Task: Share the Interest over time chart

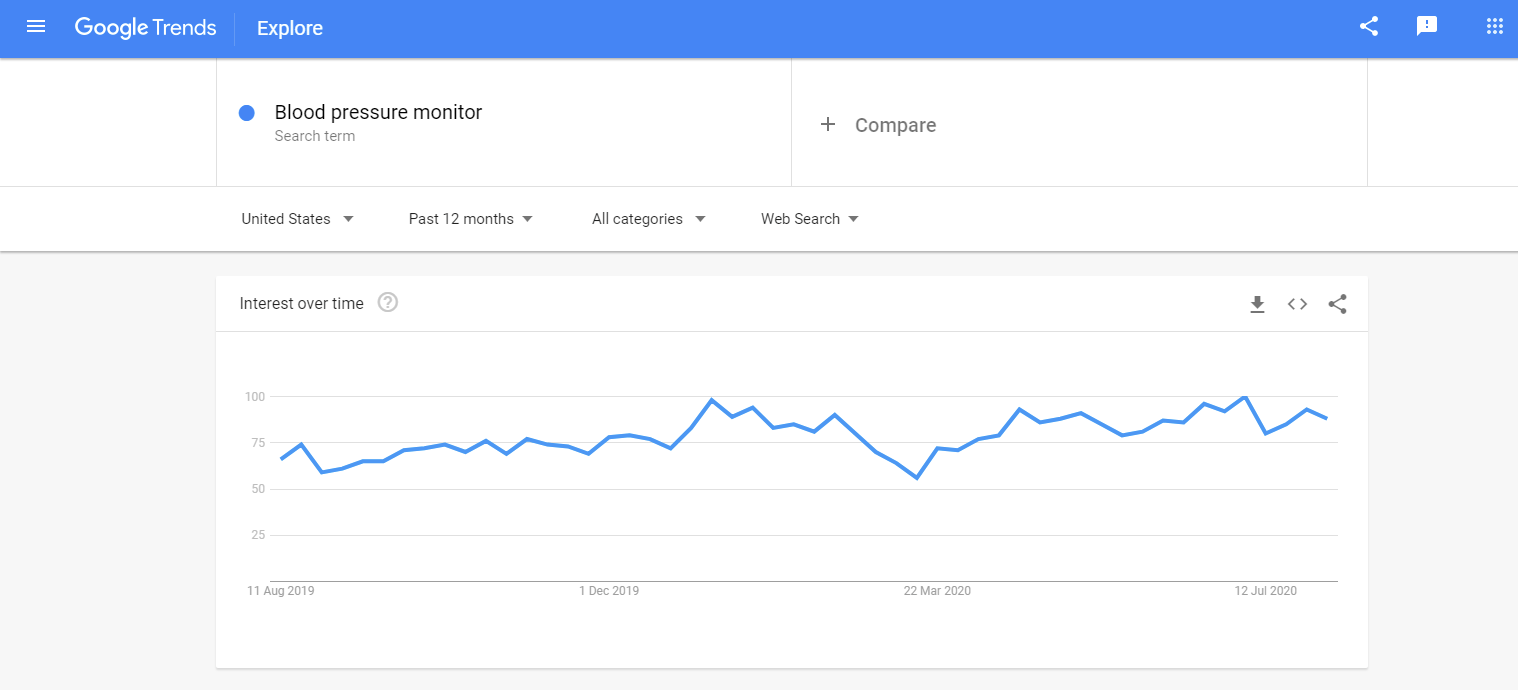Action: [1337, 304]
